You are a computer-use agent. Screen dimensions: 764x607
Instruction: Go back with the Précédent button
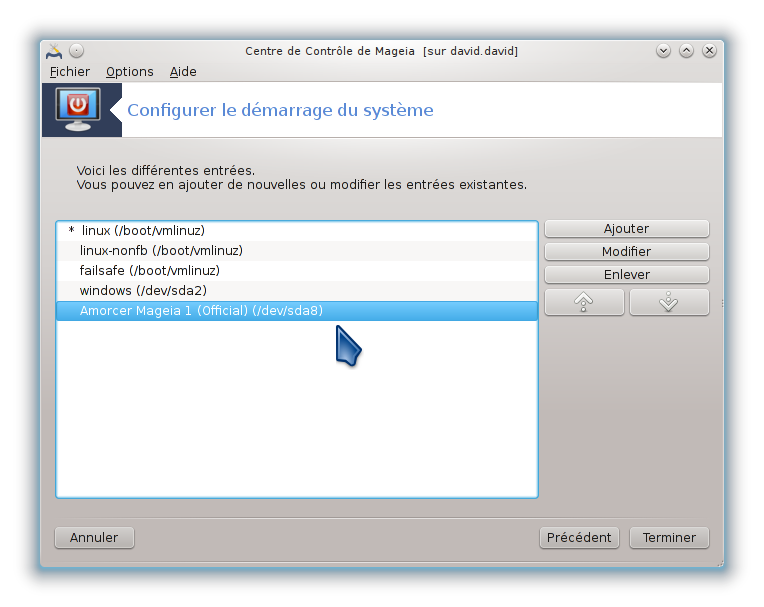(579, 537)
